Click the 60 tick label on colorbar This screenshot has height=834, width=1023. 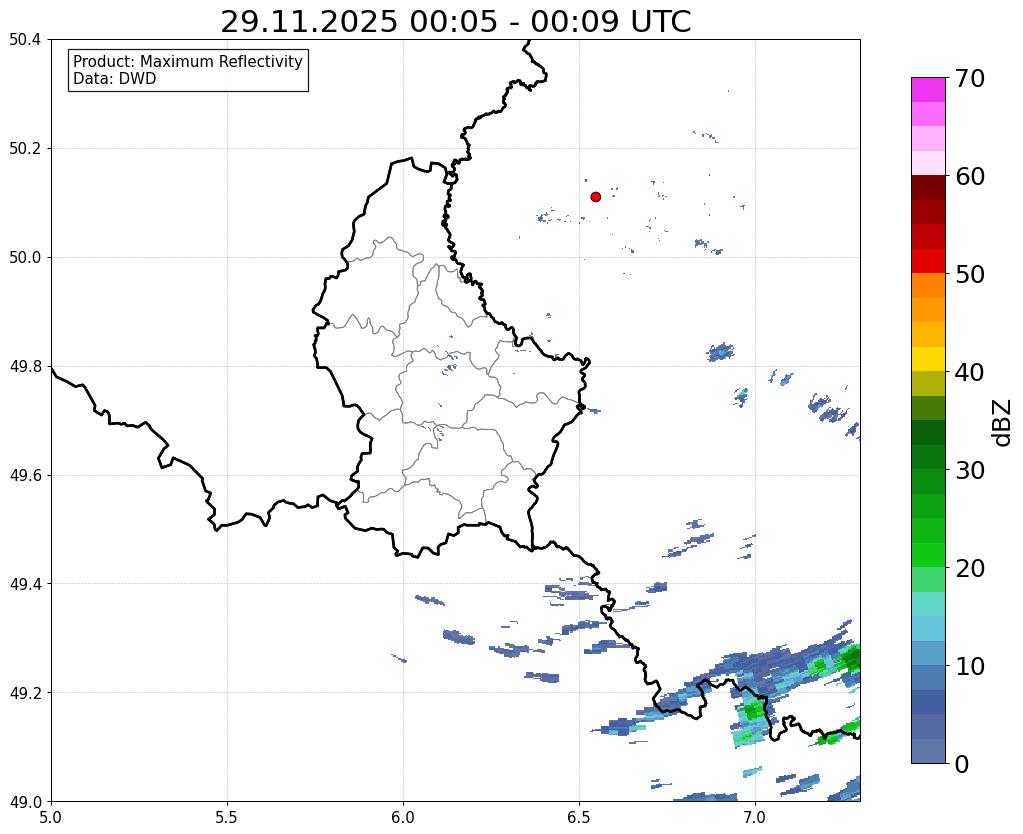[970, 176]
